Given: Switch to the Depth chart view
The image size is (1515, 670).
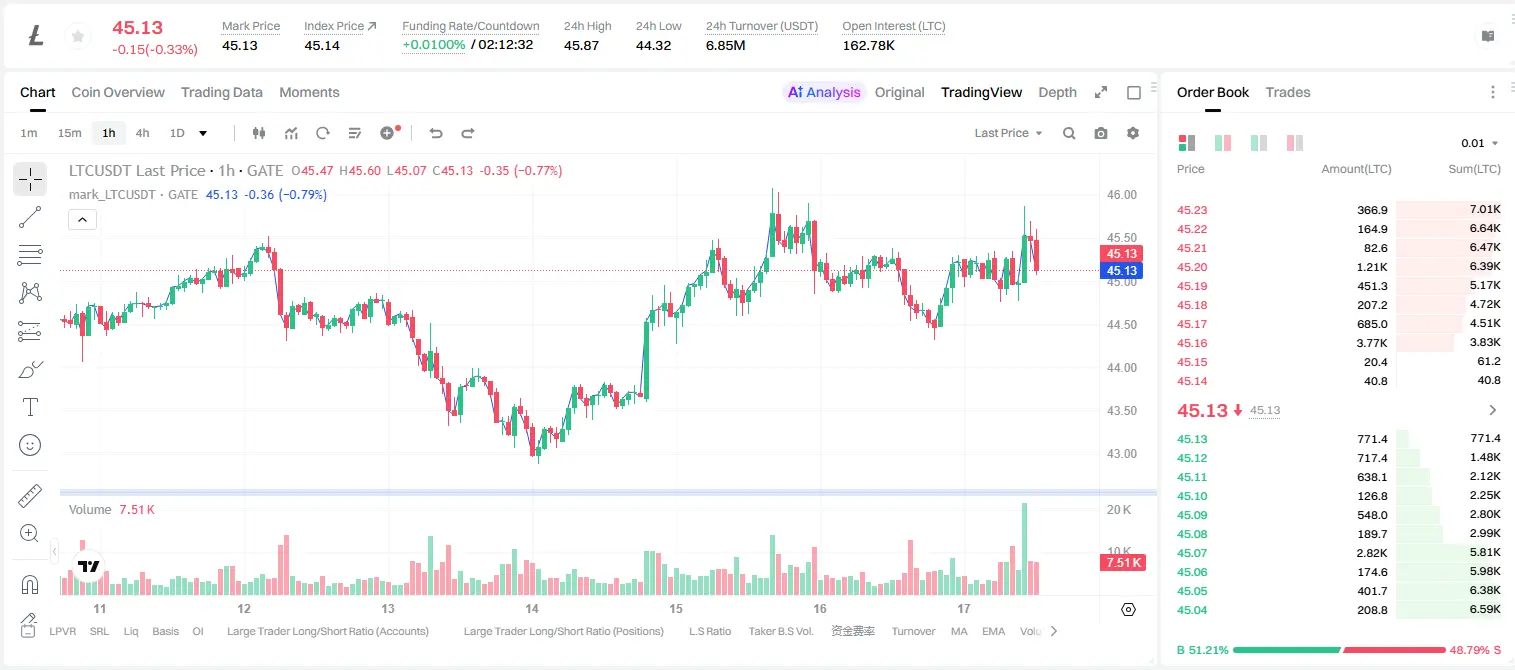Looking at the screenshot, I should point(1057,92).
